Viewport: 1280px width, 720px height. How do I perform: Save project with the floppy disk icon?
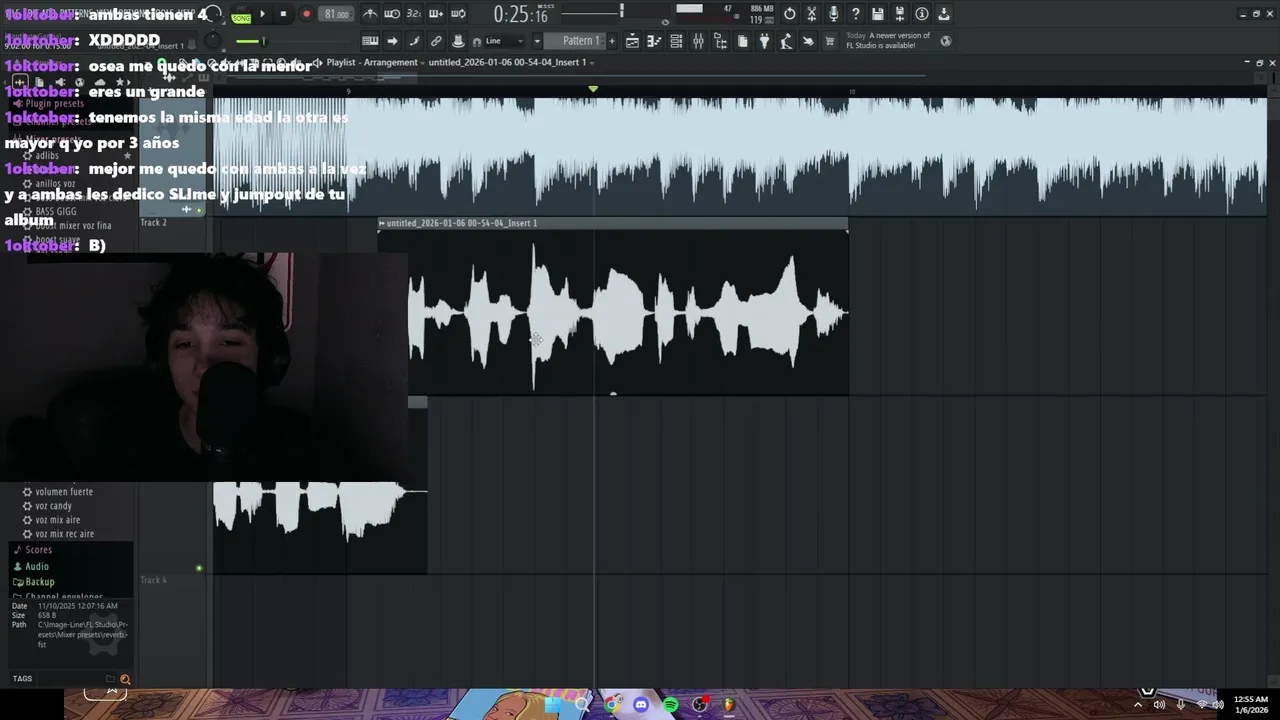coord(878,14)
